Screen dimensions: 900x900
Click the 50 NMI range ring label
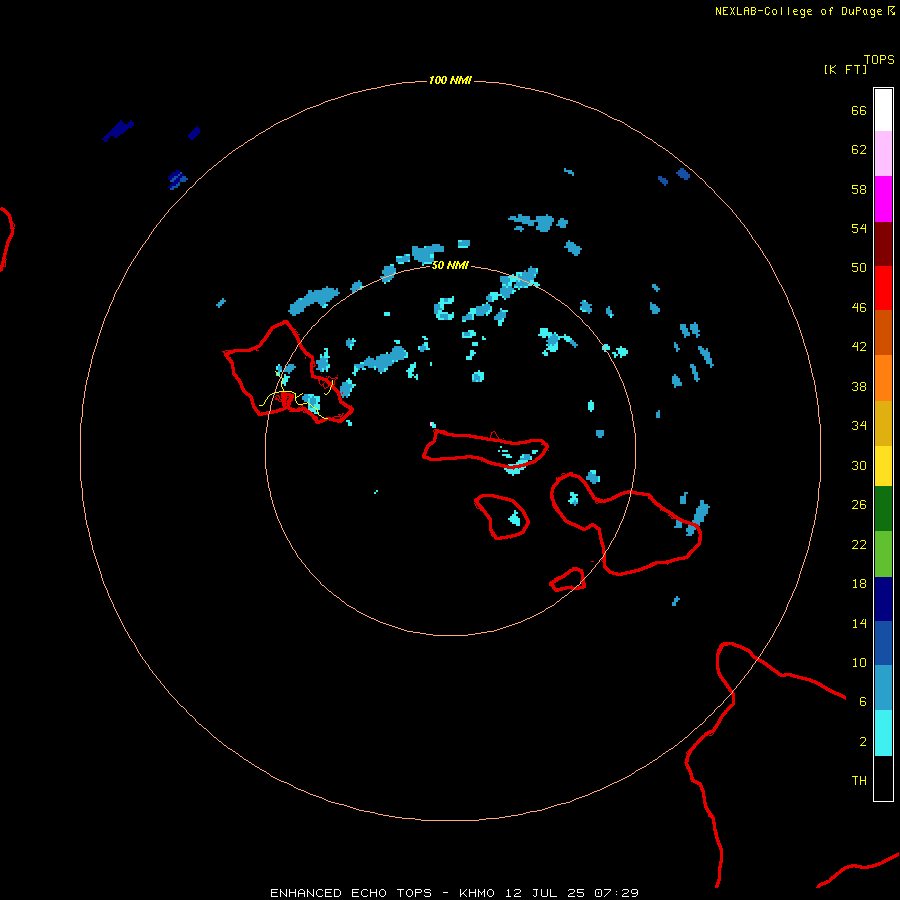[x=450, y=265]
